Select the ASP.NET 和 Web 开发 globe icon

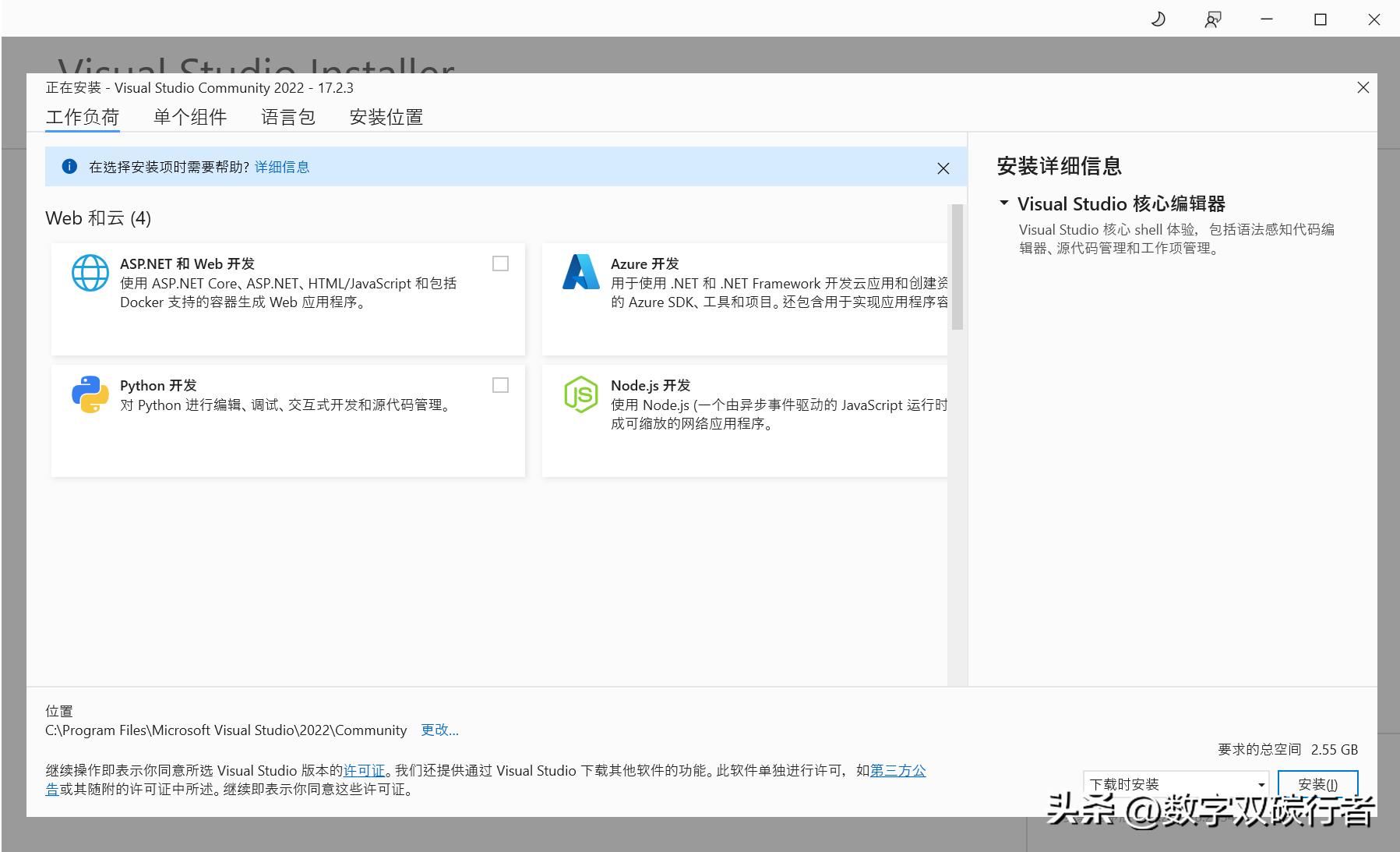point(90,273)
